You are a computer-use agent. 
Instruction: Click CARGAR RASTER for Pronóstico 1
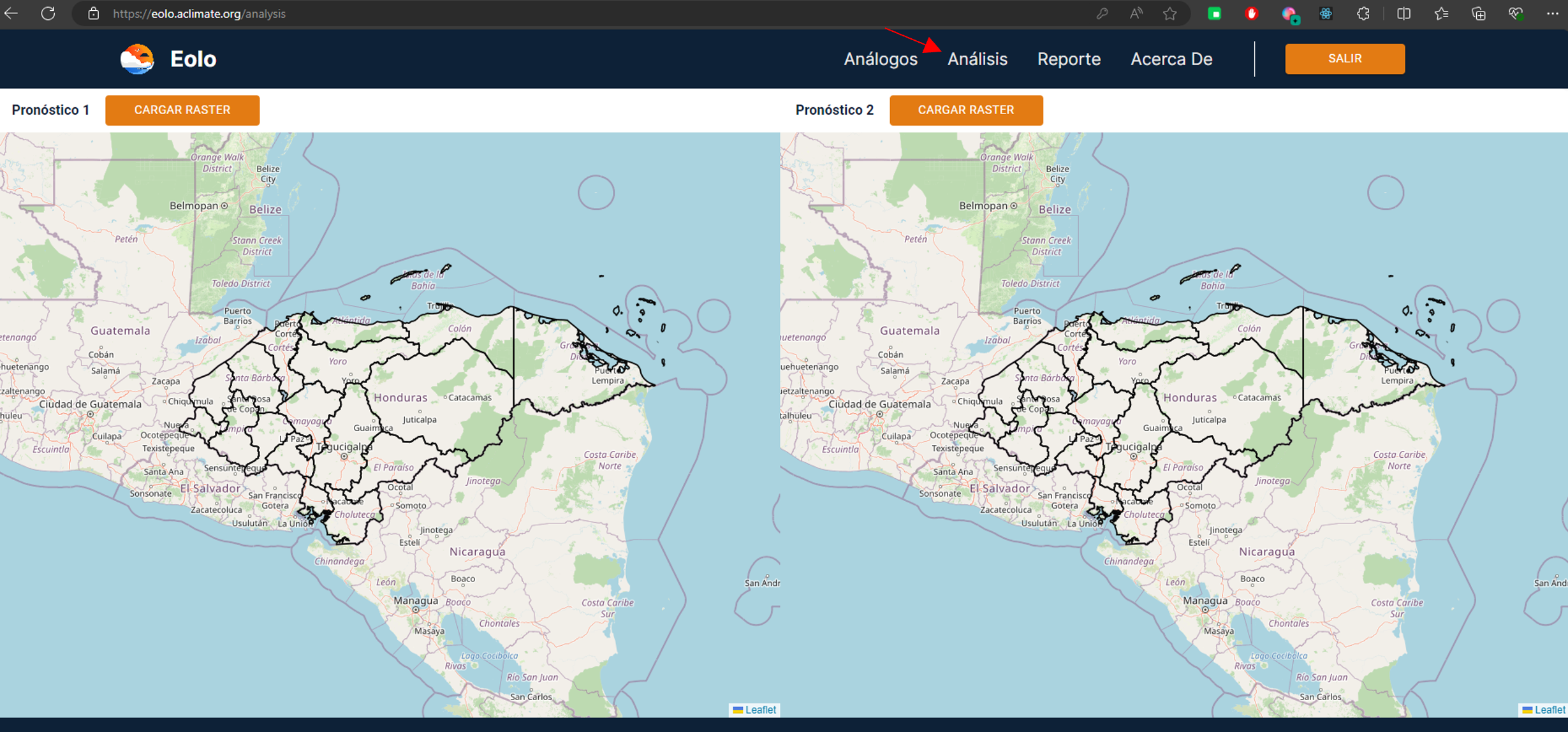(182, 110)
